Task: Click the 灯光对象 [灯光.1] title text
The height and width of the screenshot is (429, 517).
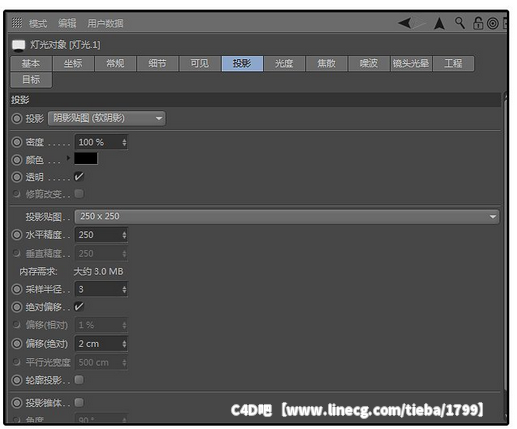Action: 65,45
